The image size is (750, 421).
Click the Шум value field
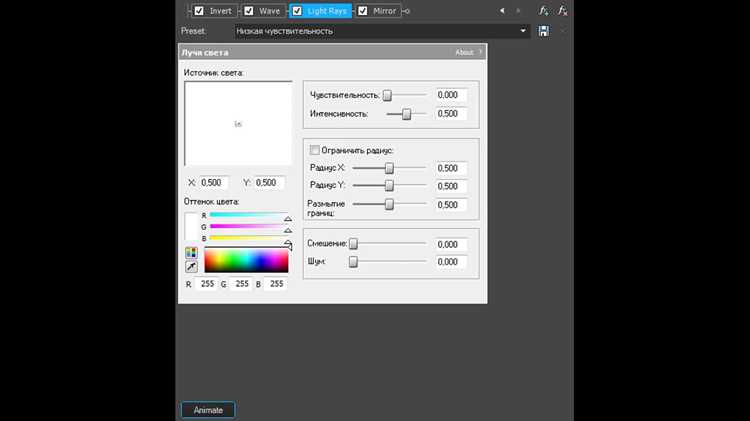coord(451,262)
